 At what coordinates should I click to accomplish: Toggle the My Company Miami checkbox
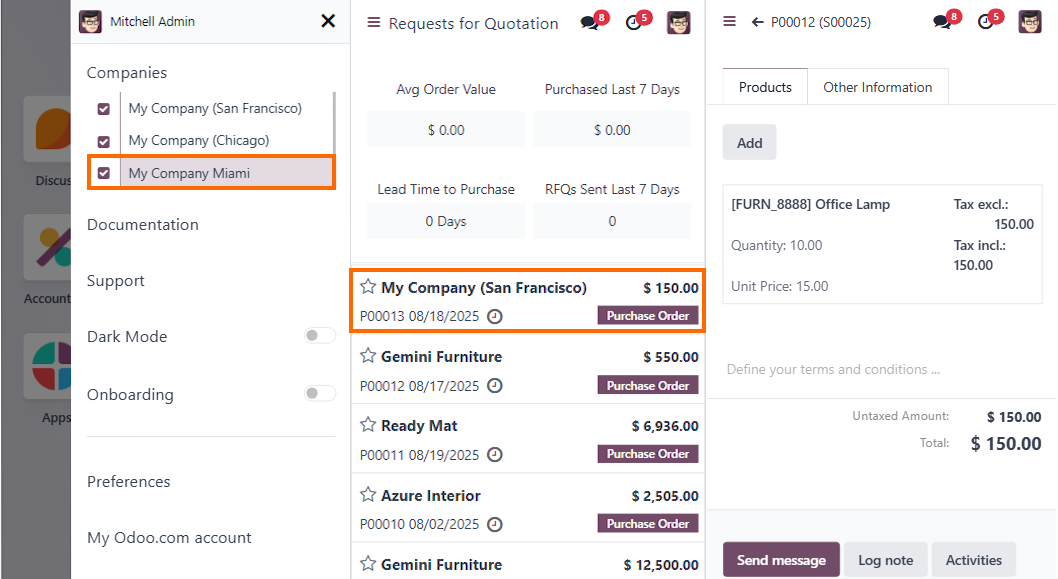click(103, 173)
